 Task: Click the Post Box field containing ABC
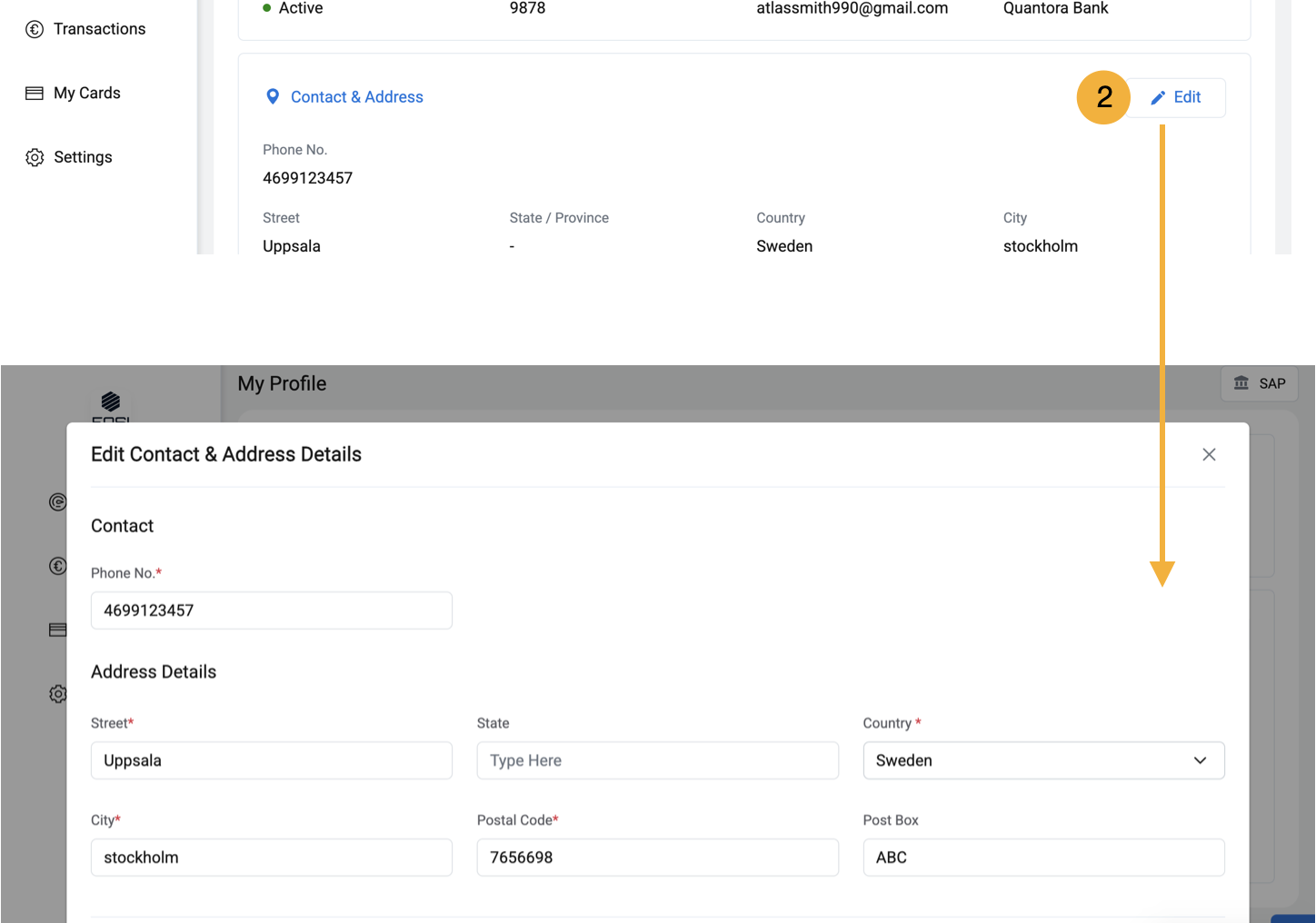1043,858
